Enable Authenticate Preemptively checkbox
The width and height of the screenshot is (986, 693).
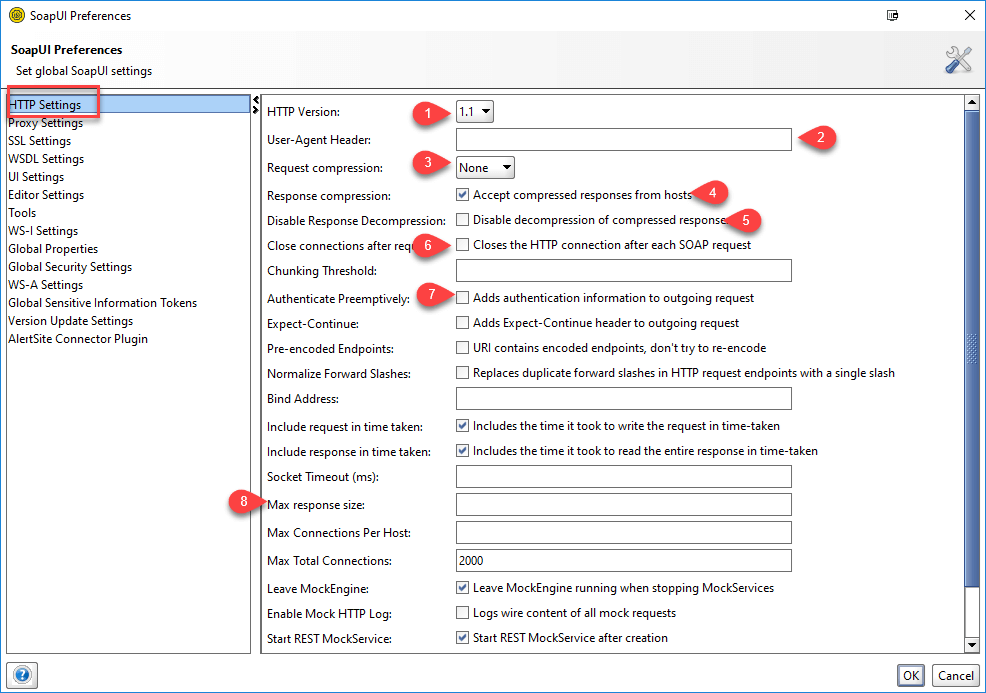(463, 298)
